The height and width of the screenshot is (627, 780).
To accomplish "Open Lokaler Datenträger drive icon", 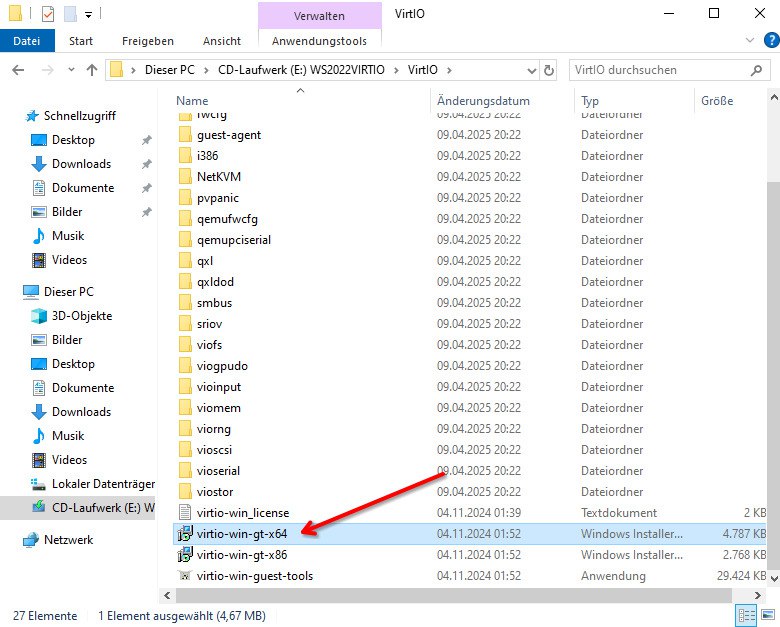I will [38, 484].
